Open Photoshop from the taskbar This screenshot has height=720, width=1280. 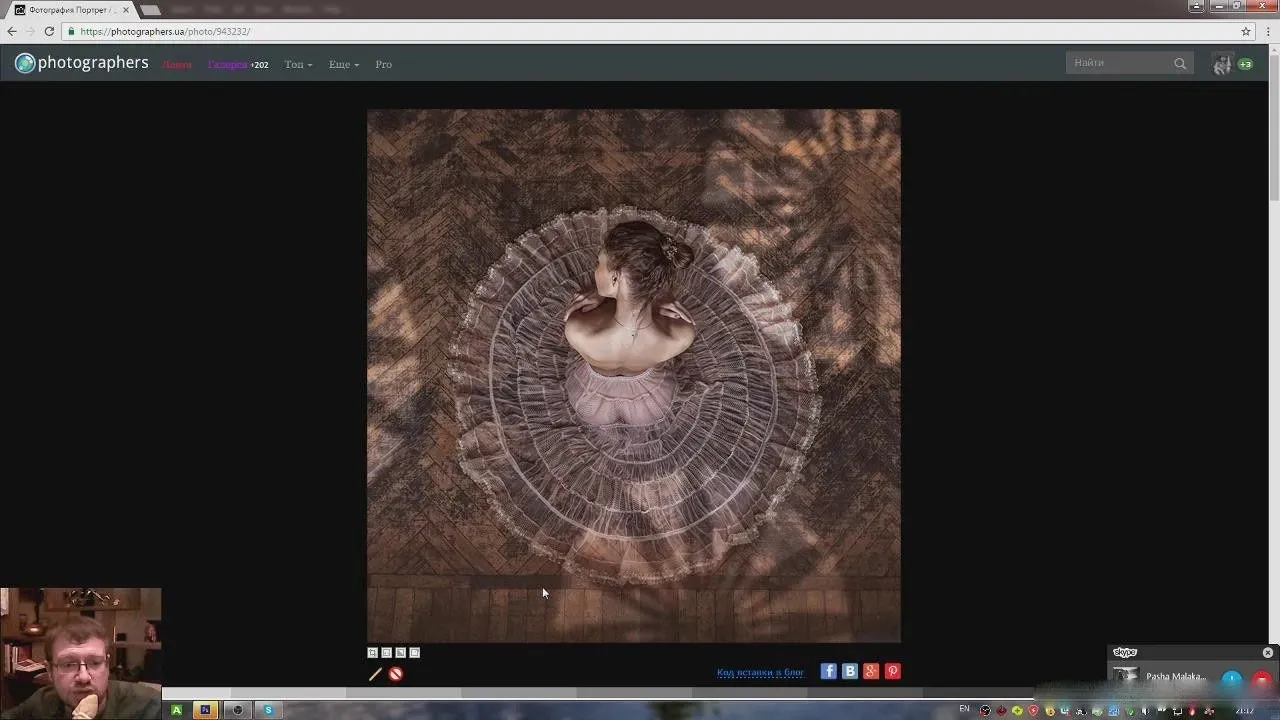[x=205, y=710]
